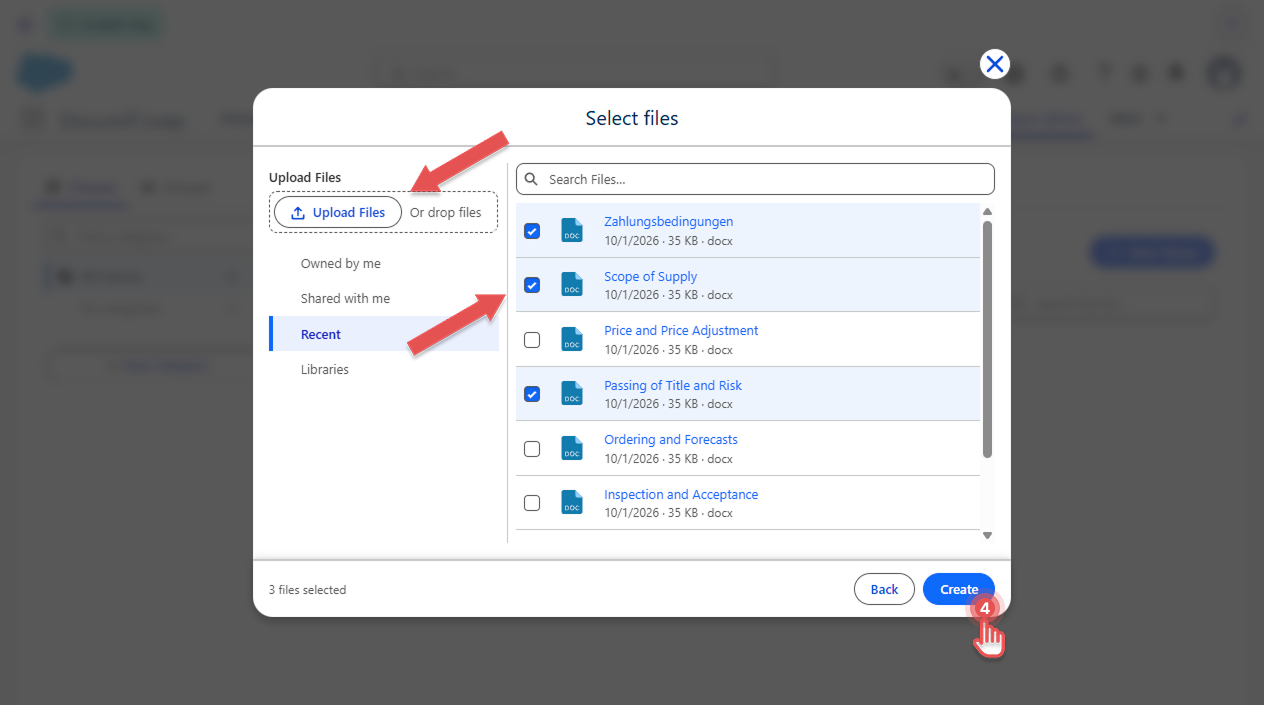Open the Passing of Title and Risk link

673,386
